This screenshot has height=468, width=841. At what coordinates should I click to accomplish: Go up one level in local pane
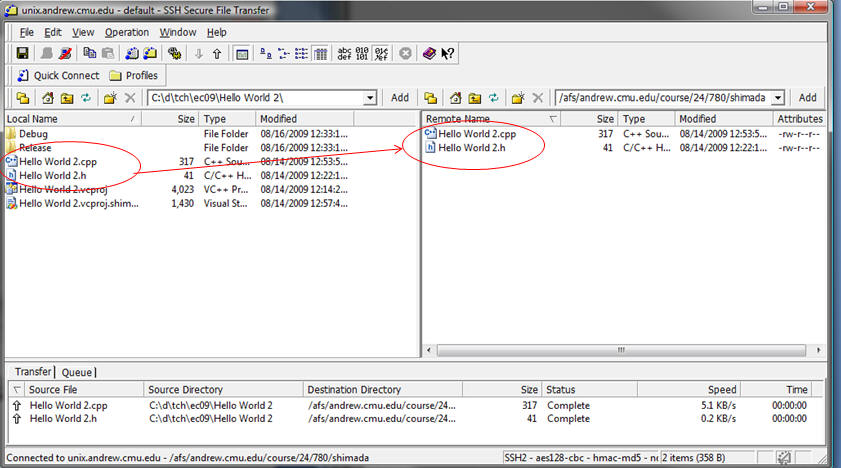click(67, 98)
